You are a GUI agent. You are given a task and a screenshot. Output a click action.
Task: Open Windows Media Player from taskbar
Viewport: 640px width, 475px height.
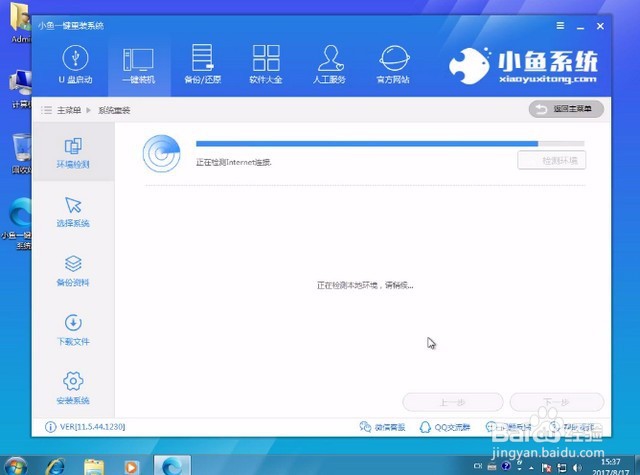tap(131, 466)
